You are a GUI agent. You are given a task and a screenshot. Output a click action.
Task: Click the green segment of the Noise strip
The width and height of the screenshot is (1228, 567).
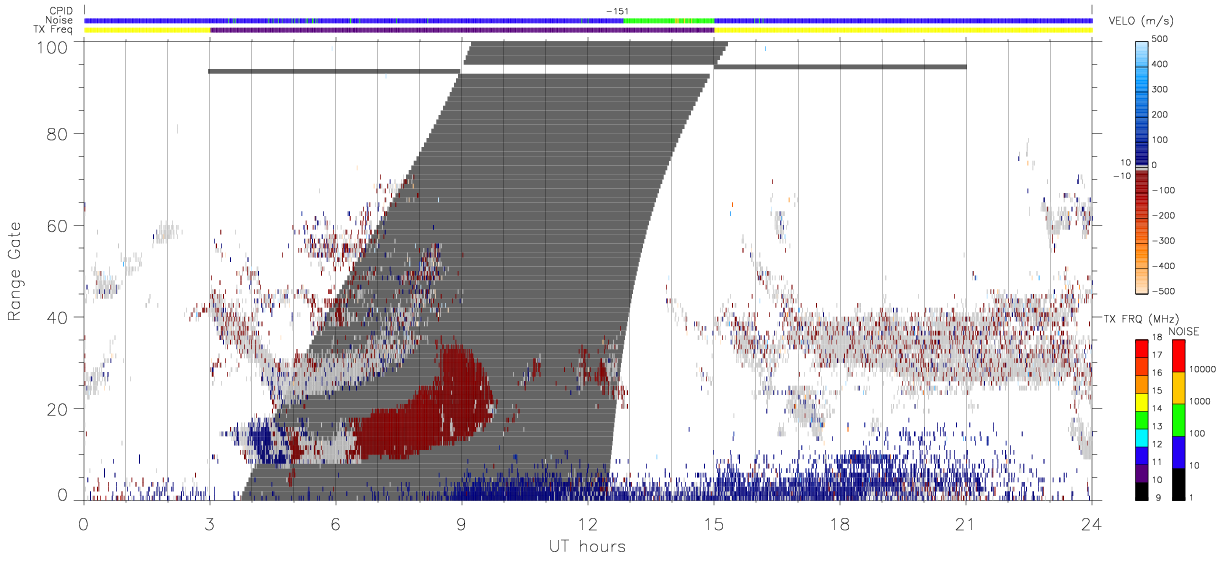tap(668, 20)
